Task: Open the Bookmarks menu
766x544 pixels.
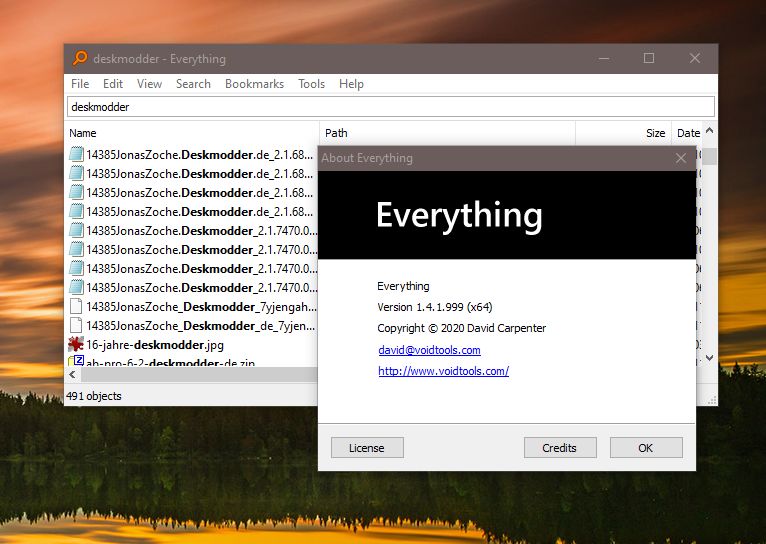Action: coord(255,84)
